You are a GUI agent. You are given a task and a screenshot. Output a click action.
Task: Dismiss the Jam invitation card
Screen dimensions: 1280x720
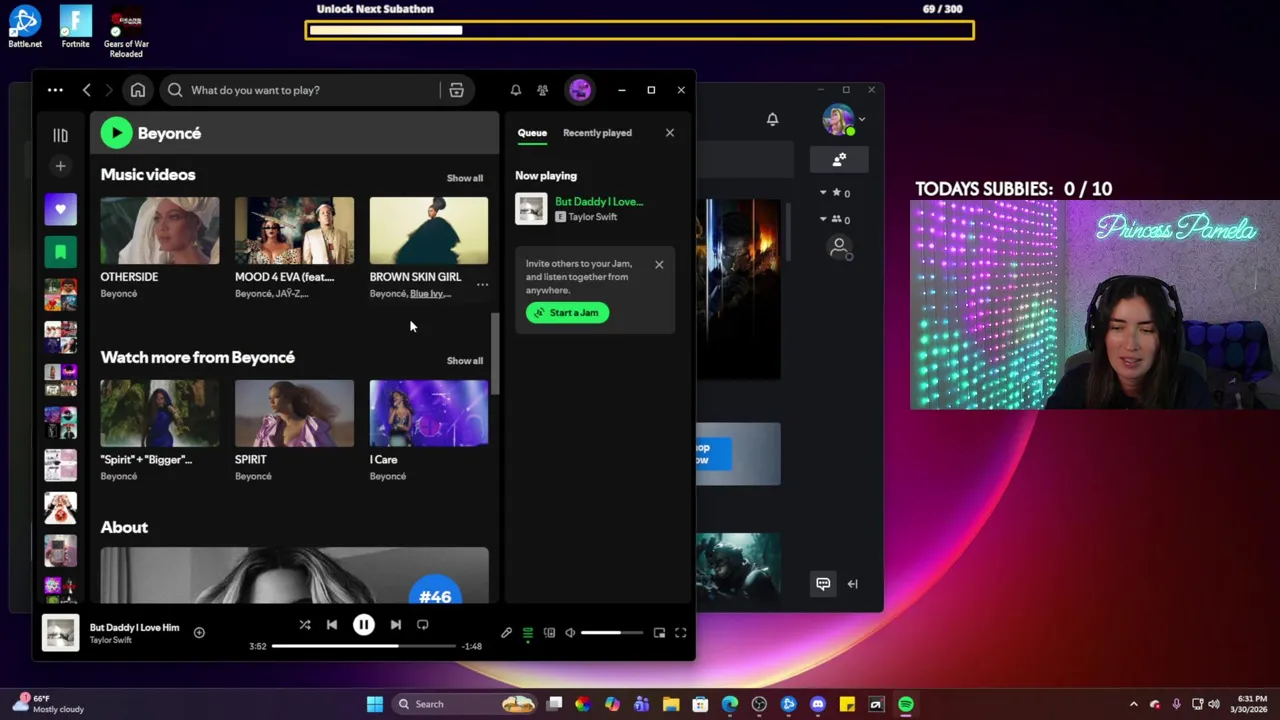659,265
